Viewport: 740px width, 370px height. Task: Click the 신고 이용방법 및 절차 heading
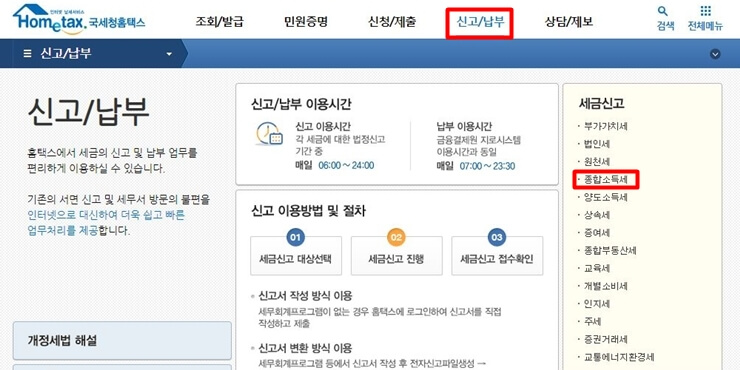coord(309,211)
